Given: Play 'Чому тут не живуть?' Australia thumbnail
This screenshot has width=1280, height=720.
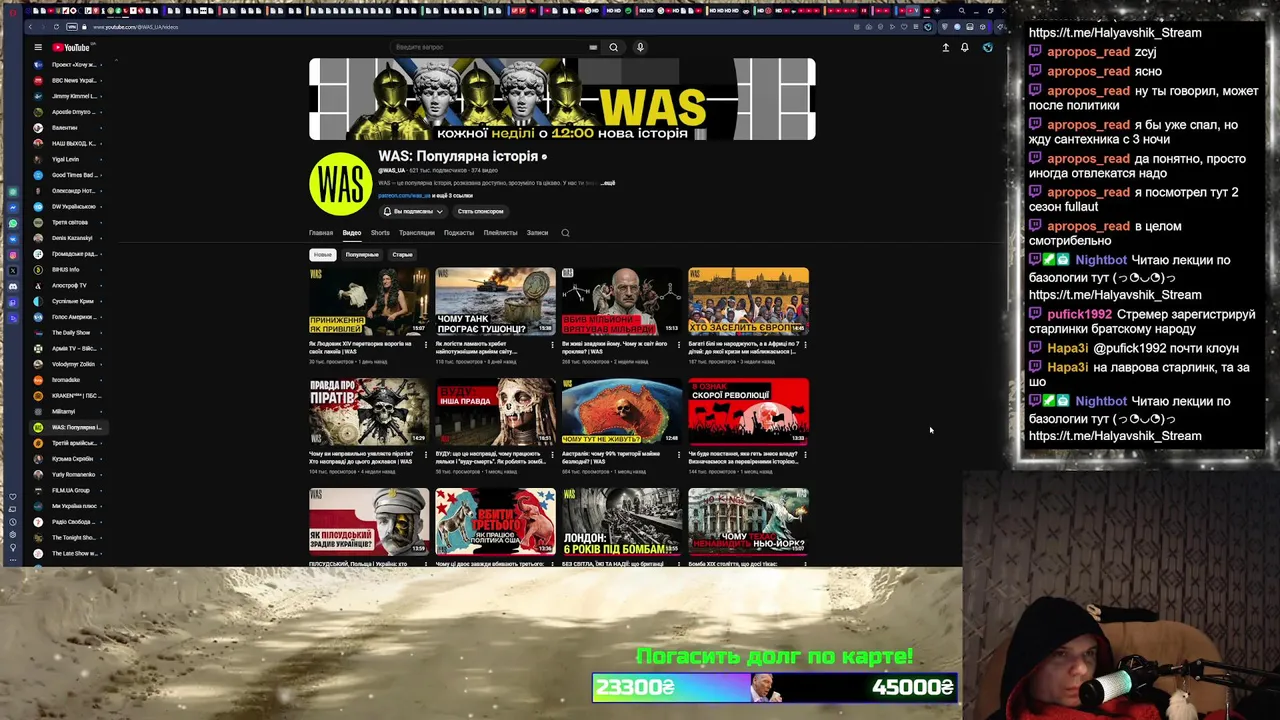Looking at the screenshot, I should point(621,411).
